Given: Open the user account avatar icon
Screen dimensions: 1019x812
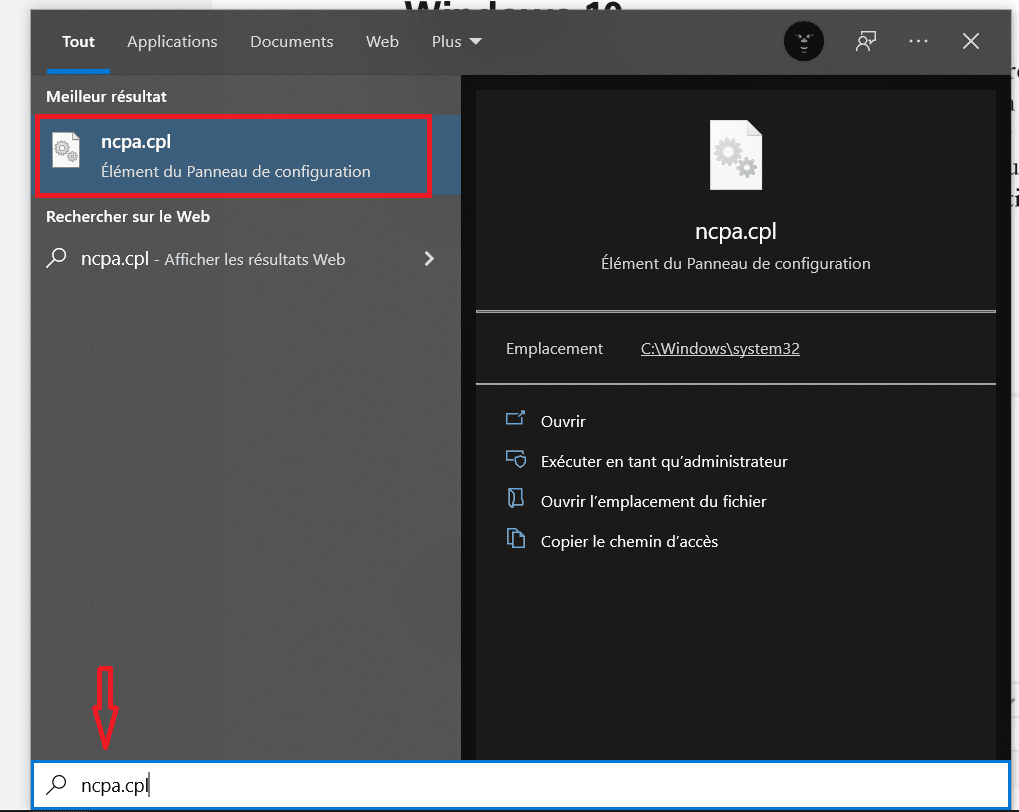Looking at the screenshot, I should [x=804, y=41].
